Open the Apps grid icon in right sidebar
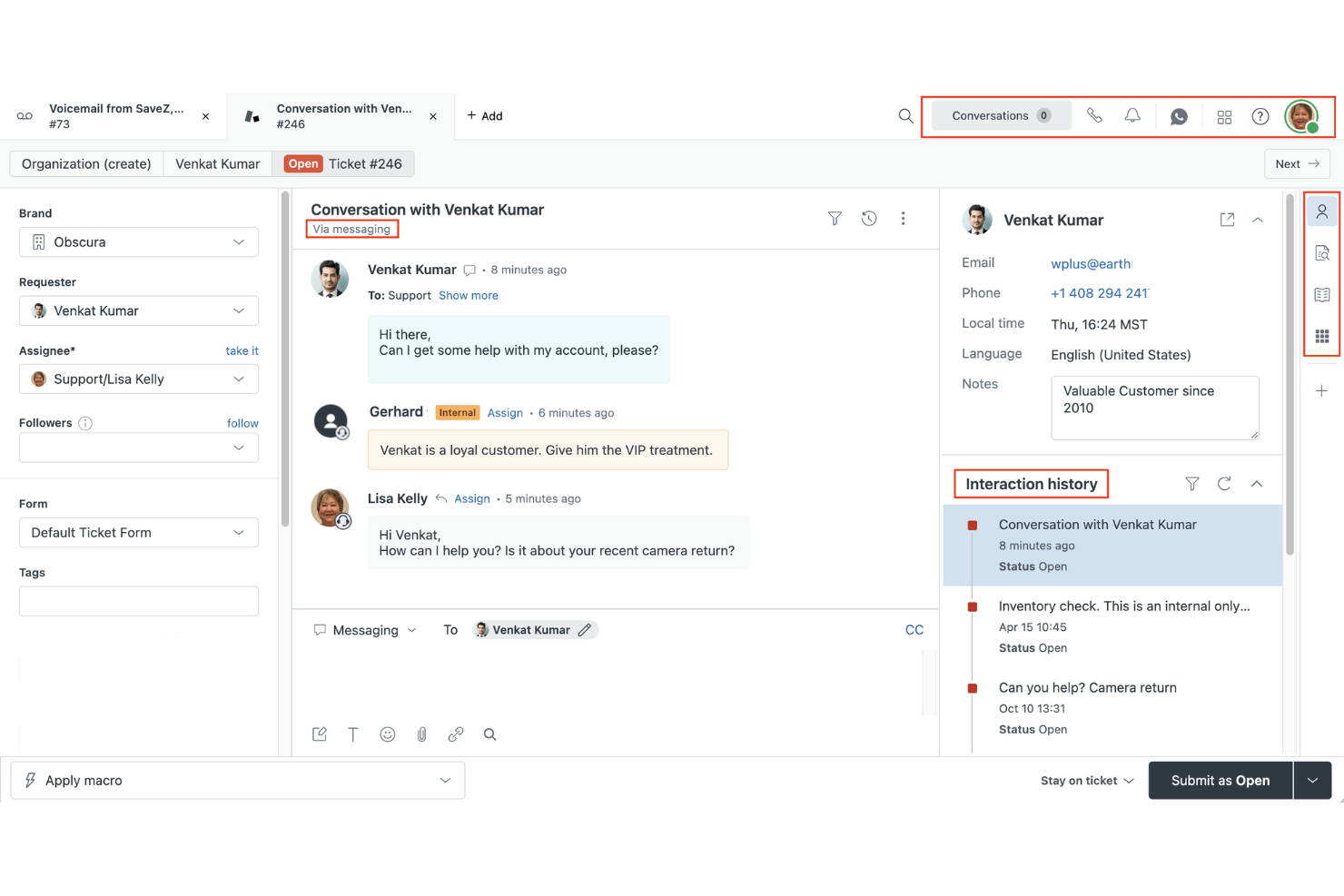Image resolution: width=1344 pixels, height=896 pixels. 1322,337
